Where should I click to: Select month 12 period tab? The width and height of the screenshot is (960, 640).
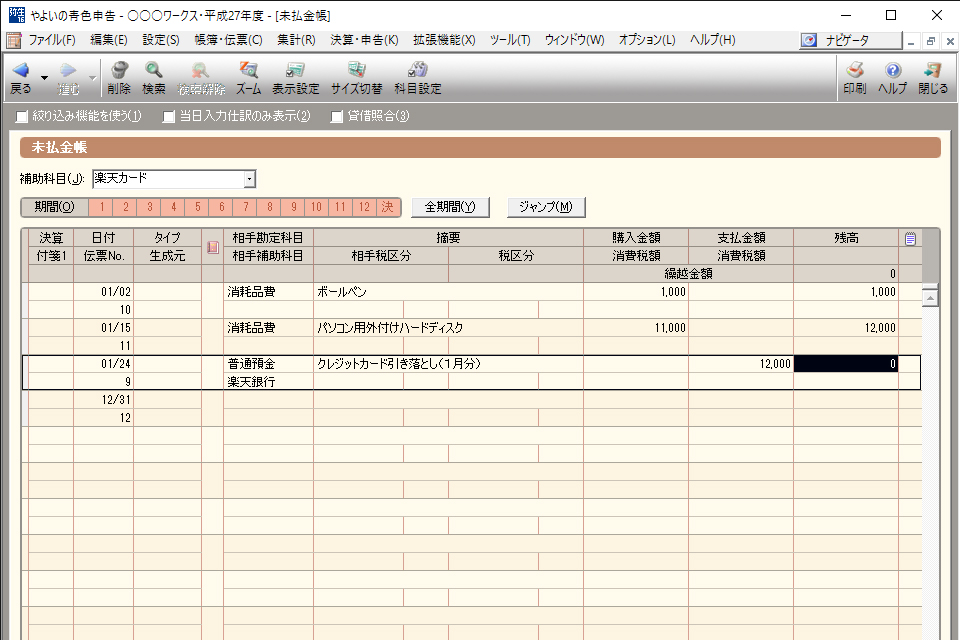point(364,207)
